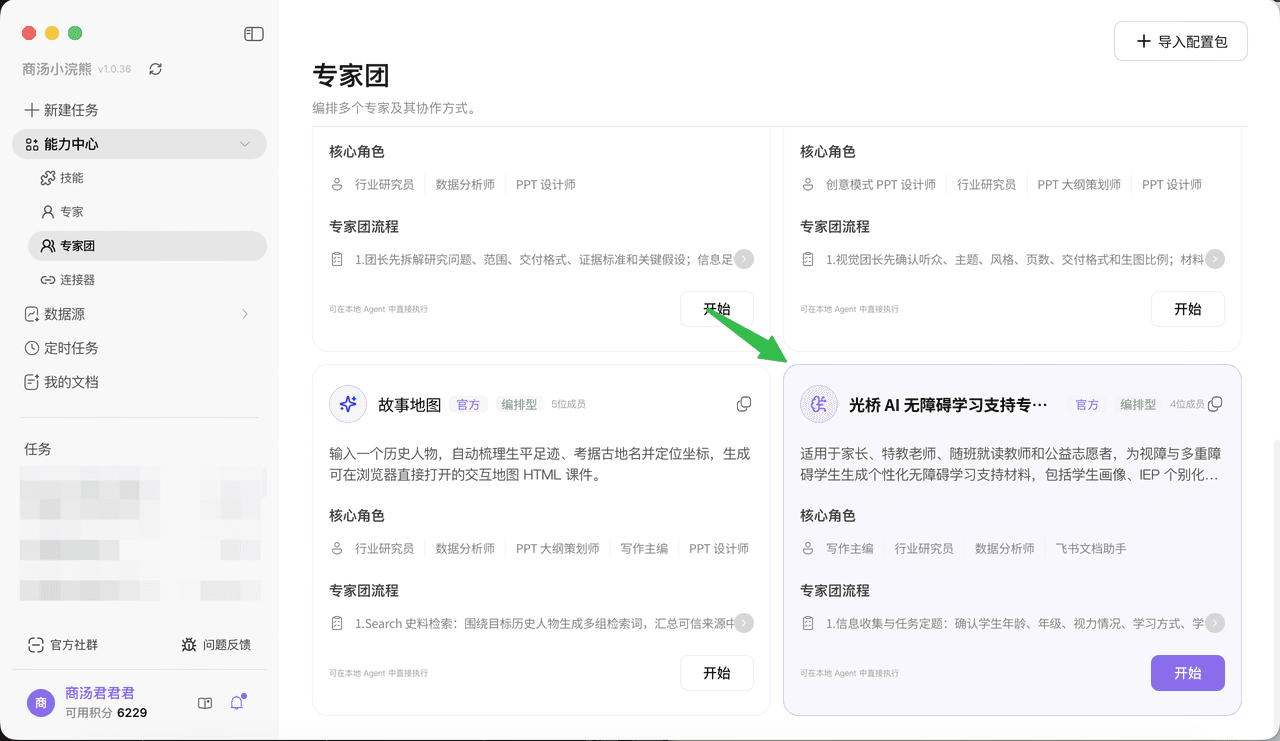The height and width of the screenshot is (741, 1280).
Task: Click the 光桥 AI 无障碍学习支持专 title
Action: point(948,405)
